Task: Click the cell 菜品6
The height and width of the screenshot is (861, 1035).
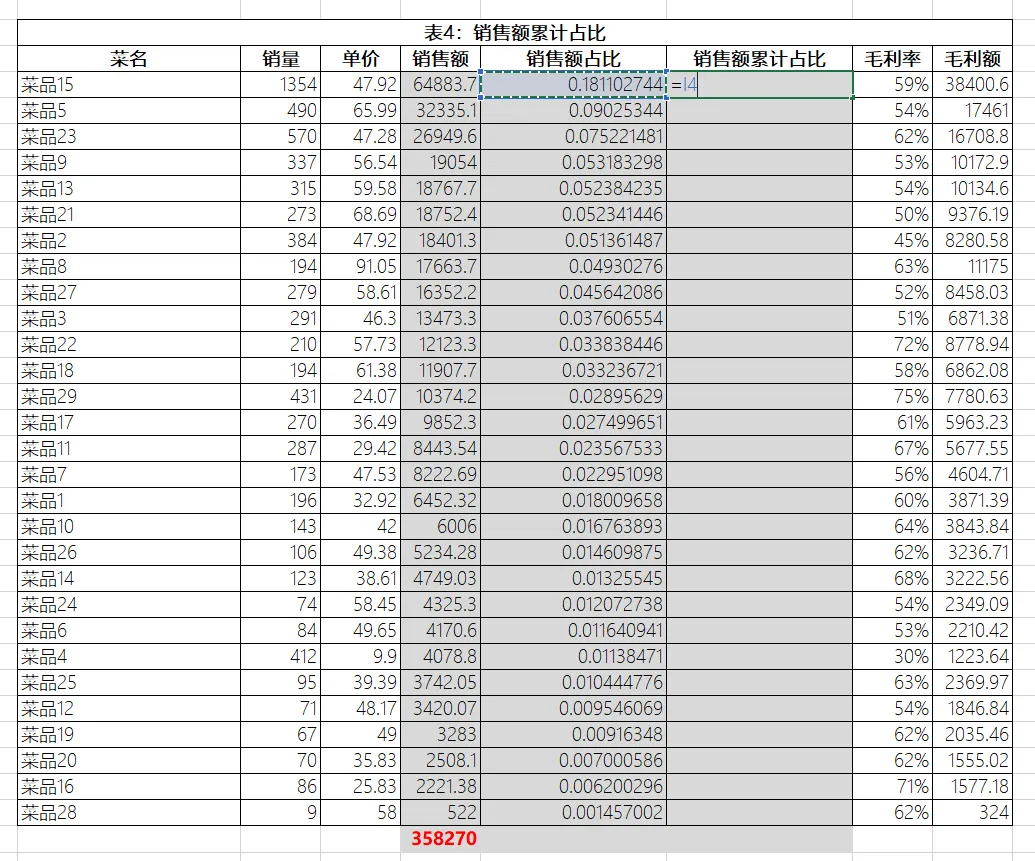Action: pos(129,630)
